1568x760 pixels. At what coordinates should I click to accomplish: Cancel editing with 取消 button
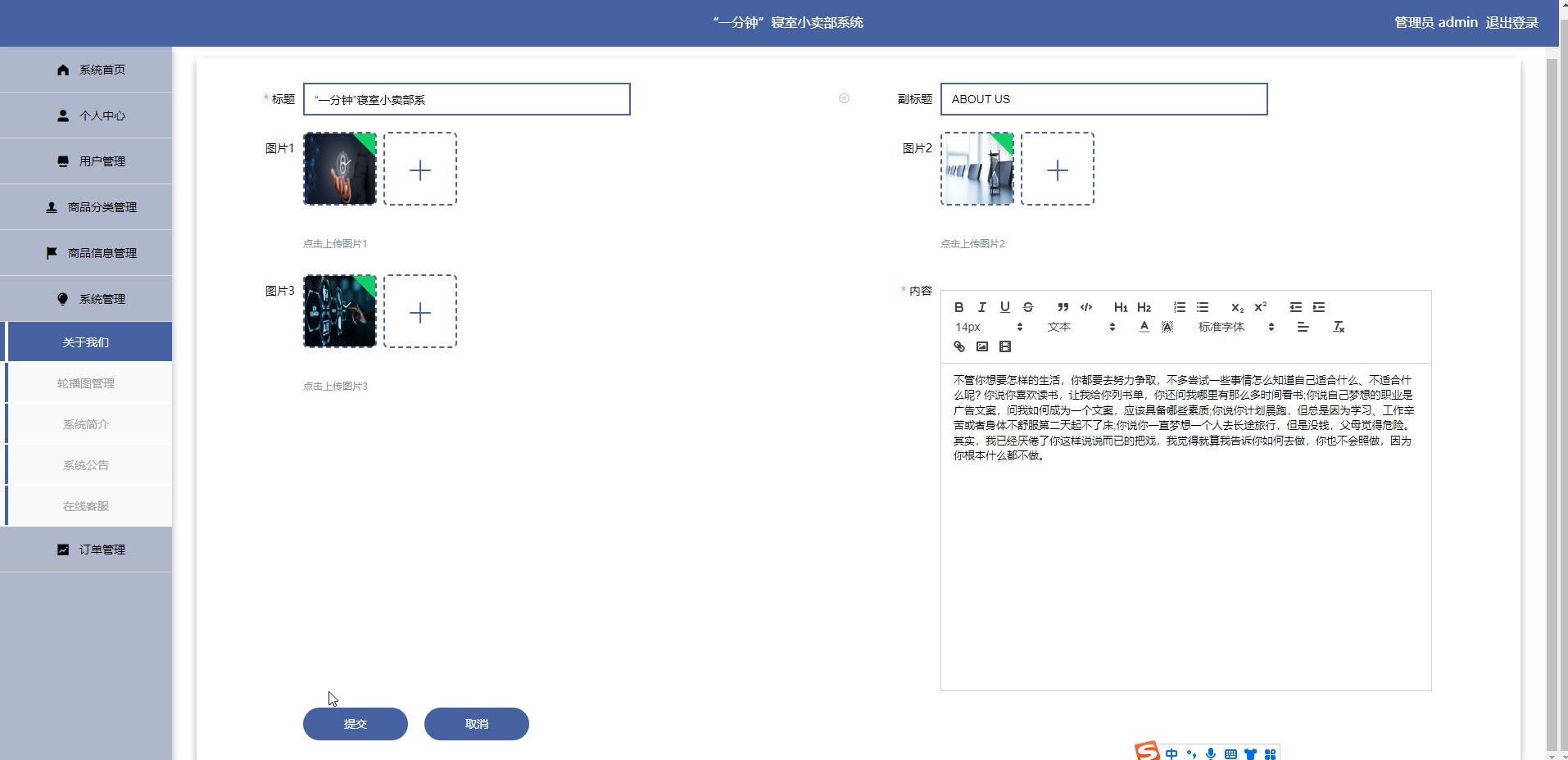pyautogui.click(x=477, y=724)
